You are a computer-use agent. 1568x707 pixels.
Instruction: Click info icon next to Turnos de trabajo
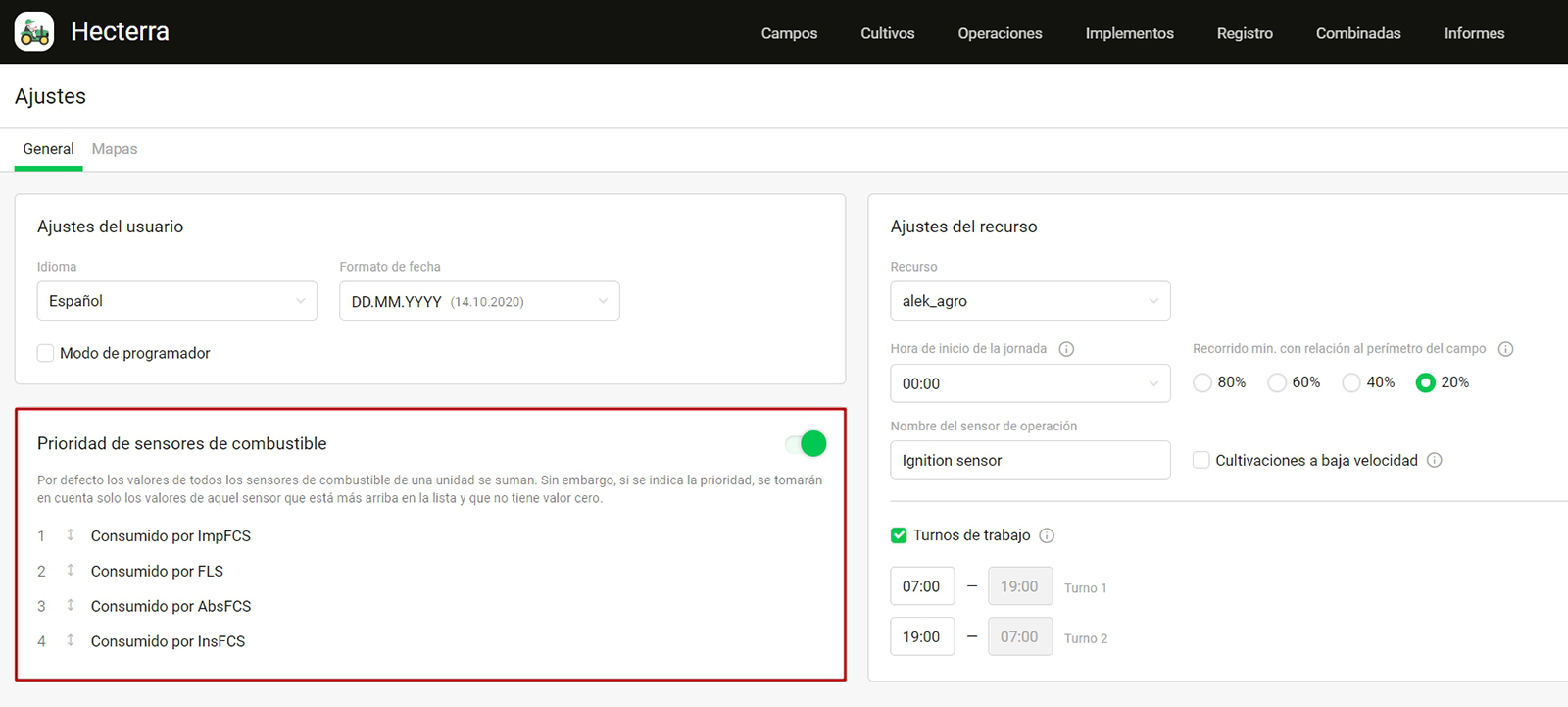point(1047,535)
